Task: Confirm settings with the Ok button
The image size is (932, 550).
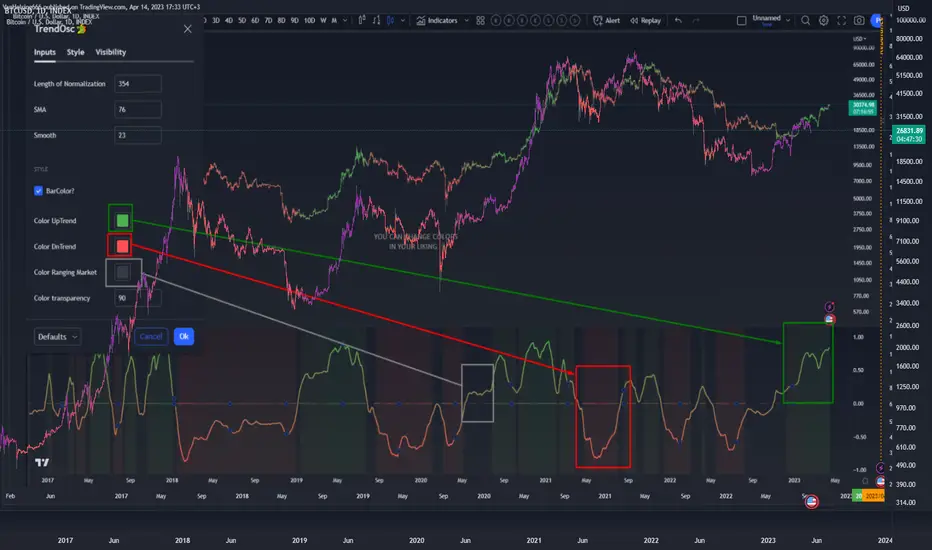Action: pyautogui.click(x=184, y=337)
